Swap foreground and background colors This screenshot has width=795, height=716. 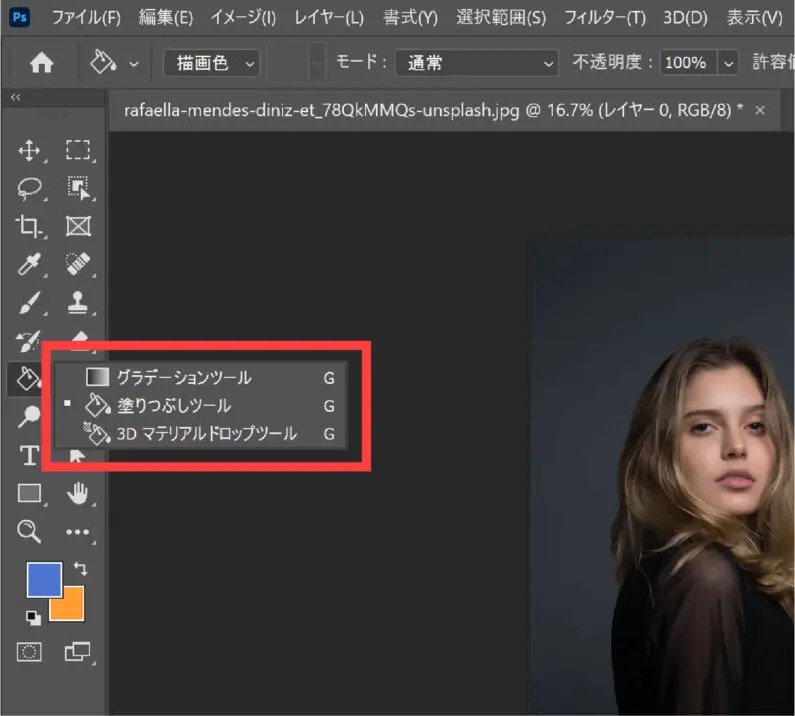point(80,568)
